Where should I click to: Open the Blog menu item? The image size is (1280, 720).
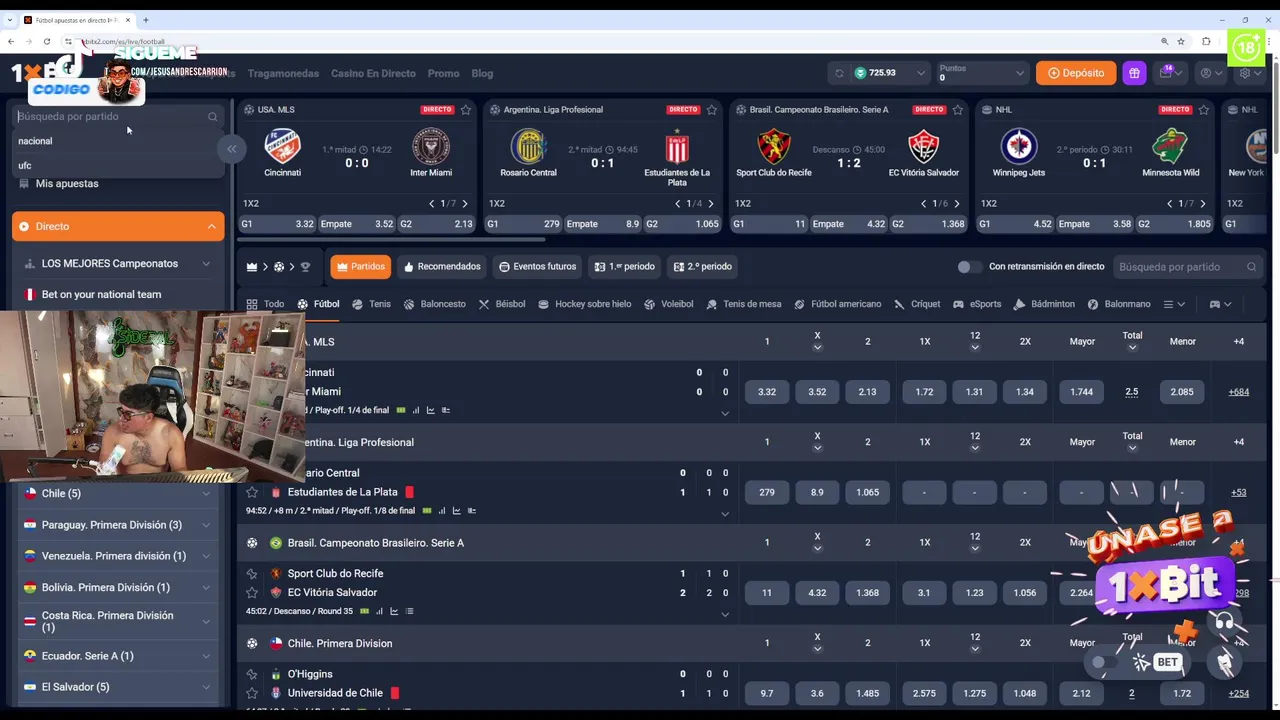click(482, 73)
